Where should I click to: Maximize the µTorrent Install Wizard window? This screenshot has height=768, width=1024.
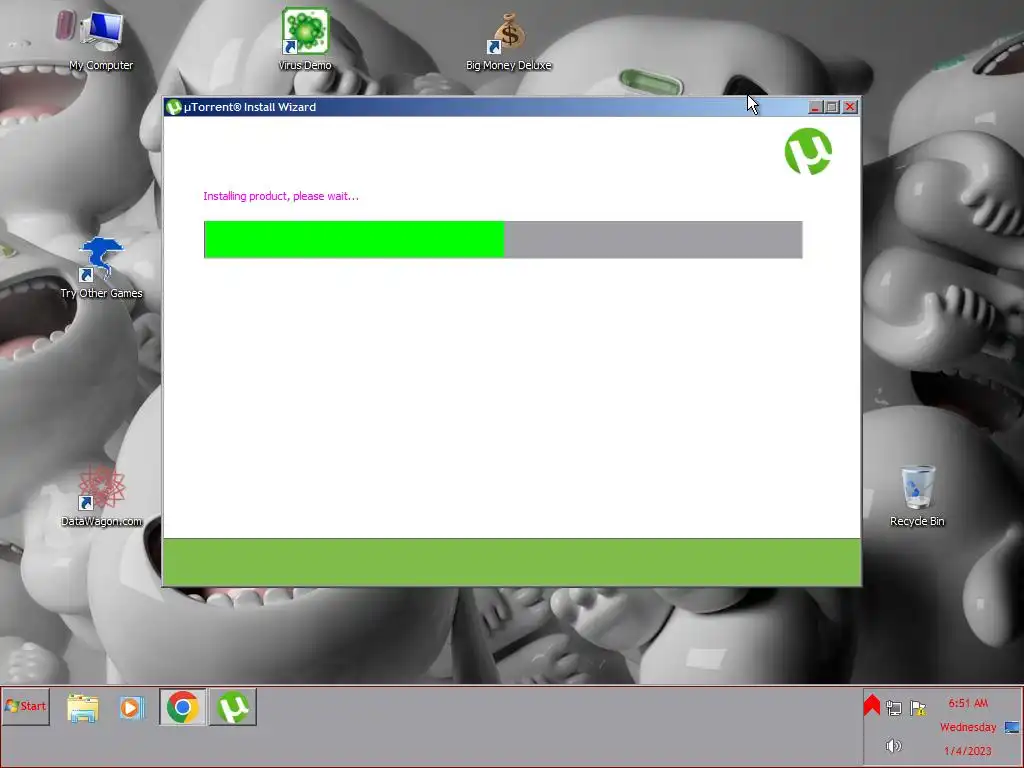(x=832, y=107)
